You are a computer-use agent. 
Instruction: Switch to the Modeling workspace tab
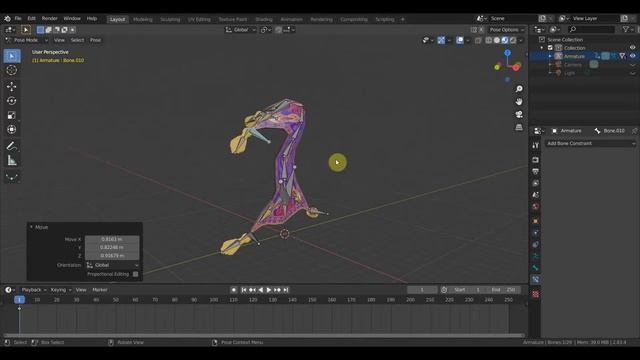point(142,19)
